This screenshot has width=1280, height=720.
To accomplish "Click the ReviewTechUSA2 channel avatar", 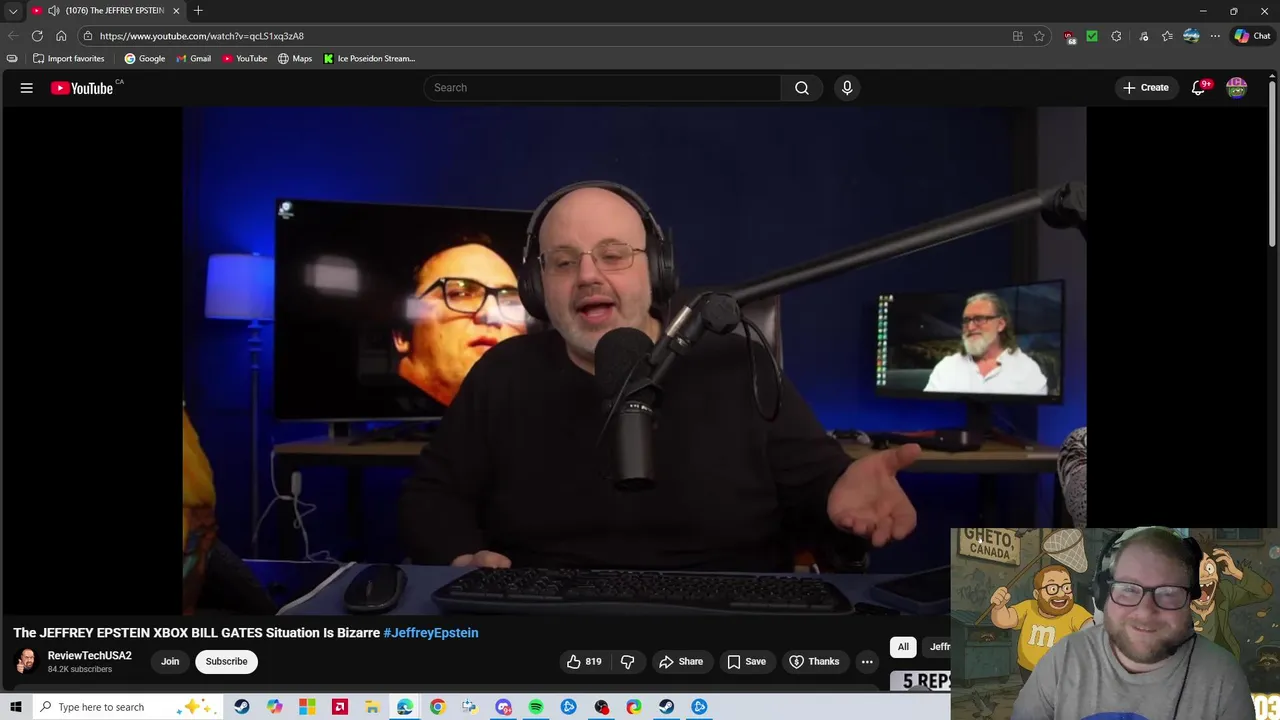I will coord(26,661).
